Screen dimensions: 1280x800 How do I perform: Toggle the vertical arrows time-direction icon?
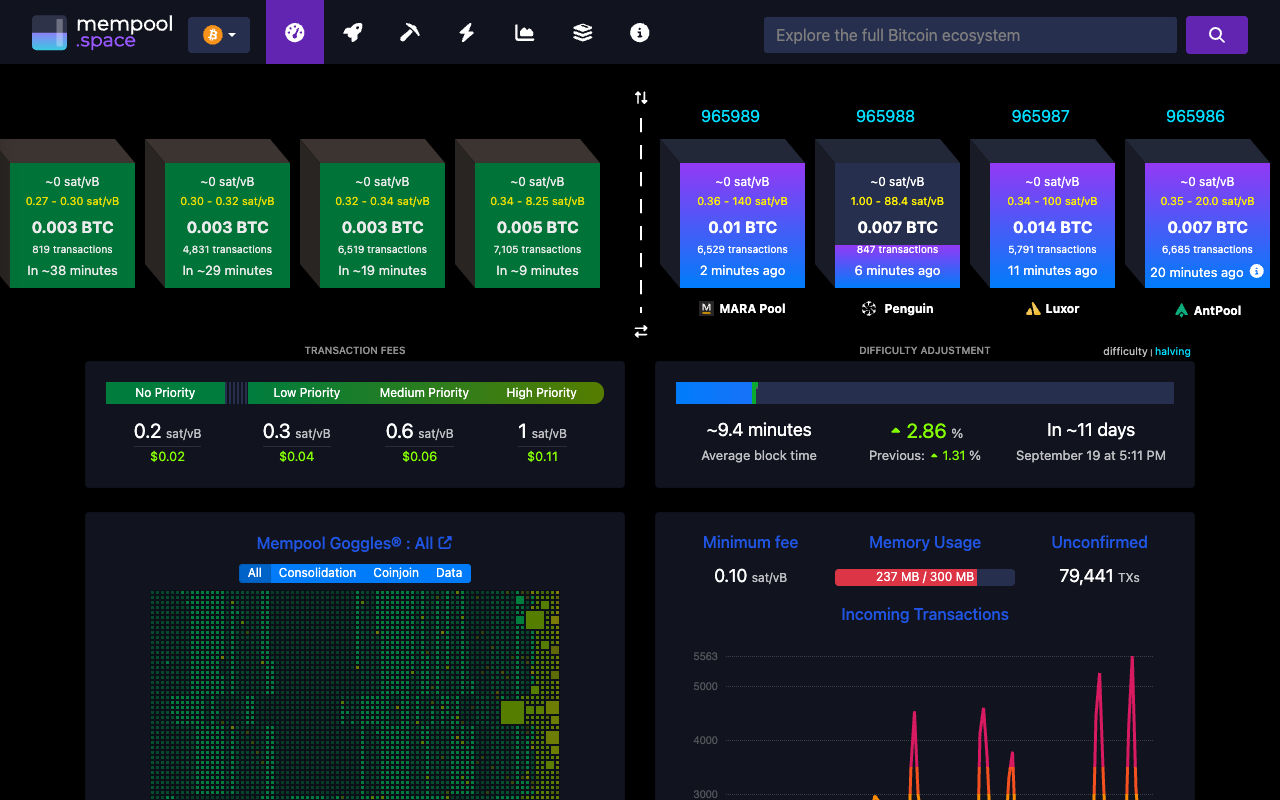click(x=641, y=97)
